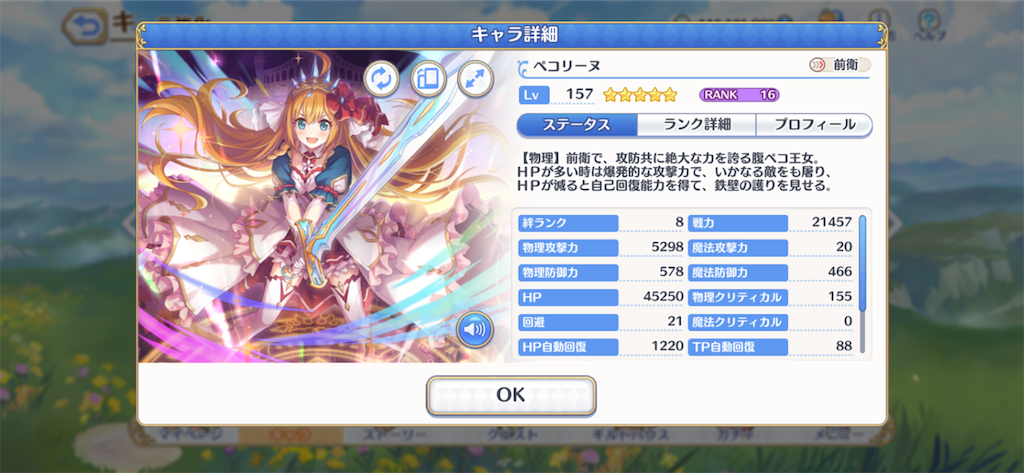
Task: Click the Lv 157 level indicator
Action: [x=556, y=95]
